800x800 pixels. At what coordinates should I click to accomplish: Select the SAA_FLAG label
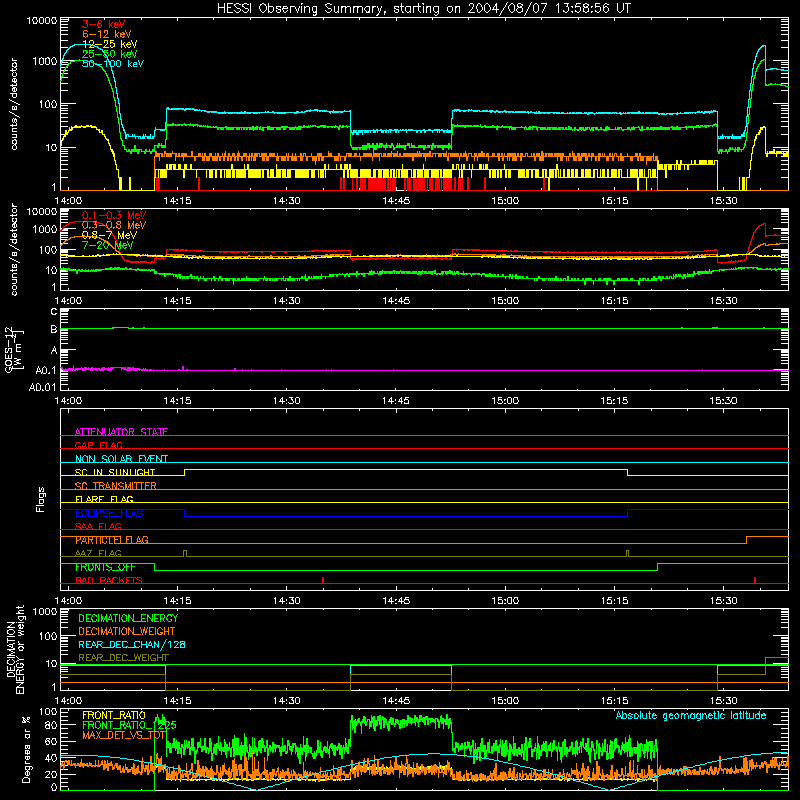point(98,526)
